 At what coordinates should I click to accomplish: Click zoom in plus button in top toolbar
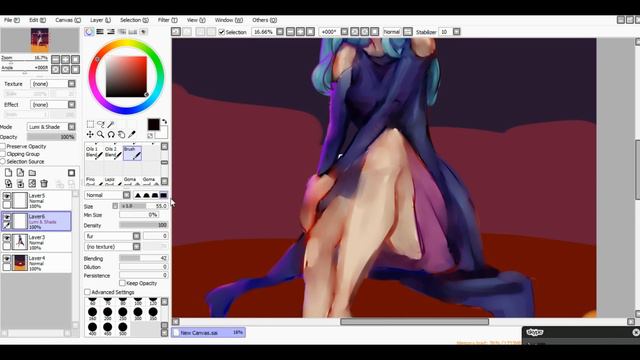(x=300, y=32)
